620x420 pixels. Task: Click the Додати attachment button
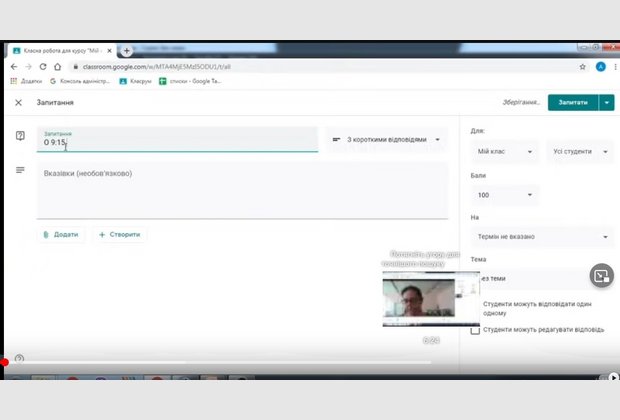(61, 235)
